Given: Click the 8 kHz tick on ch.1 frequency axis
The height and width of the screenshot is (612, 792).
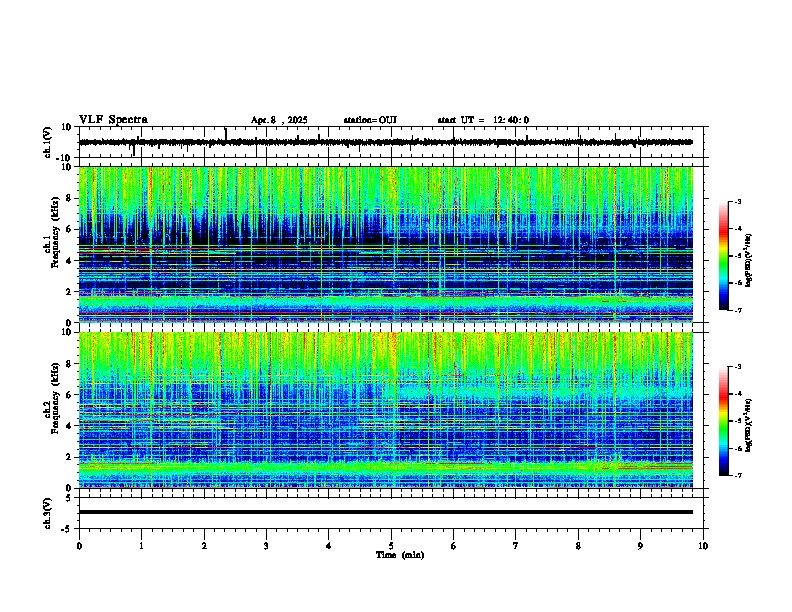Looking at the screenshot, I should pyautogui.click(x=69, y=198).
